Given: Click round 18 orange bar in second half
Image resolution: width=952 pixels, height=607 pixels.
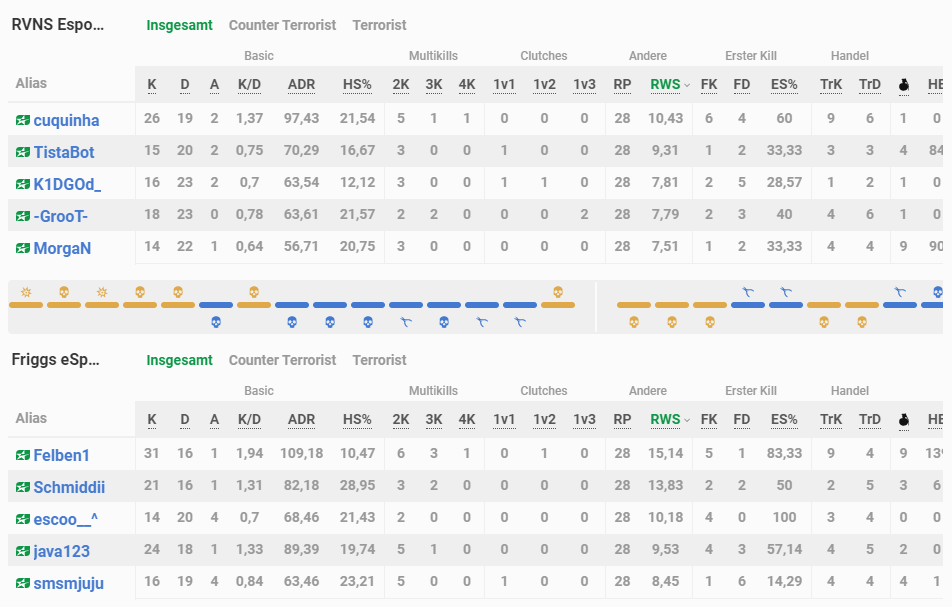Looking at the screenshot, I should (710, 305).
